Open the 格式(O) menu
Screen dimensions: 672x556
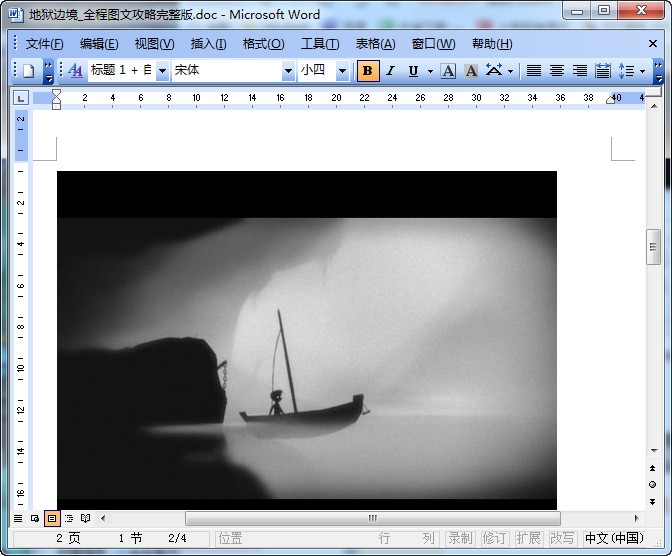[263, 44]
